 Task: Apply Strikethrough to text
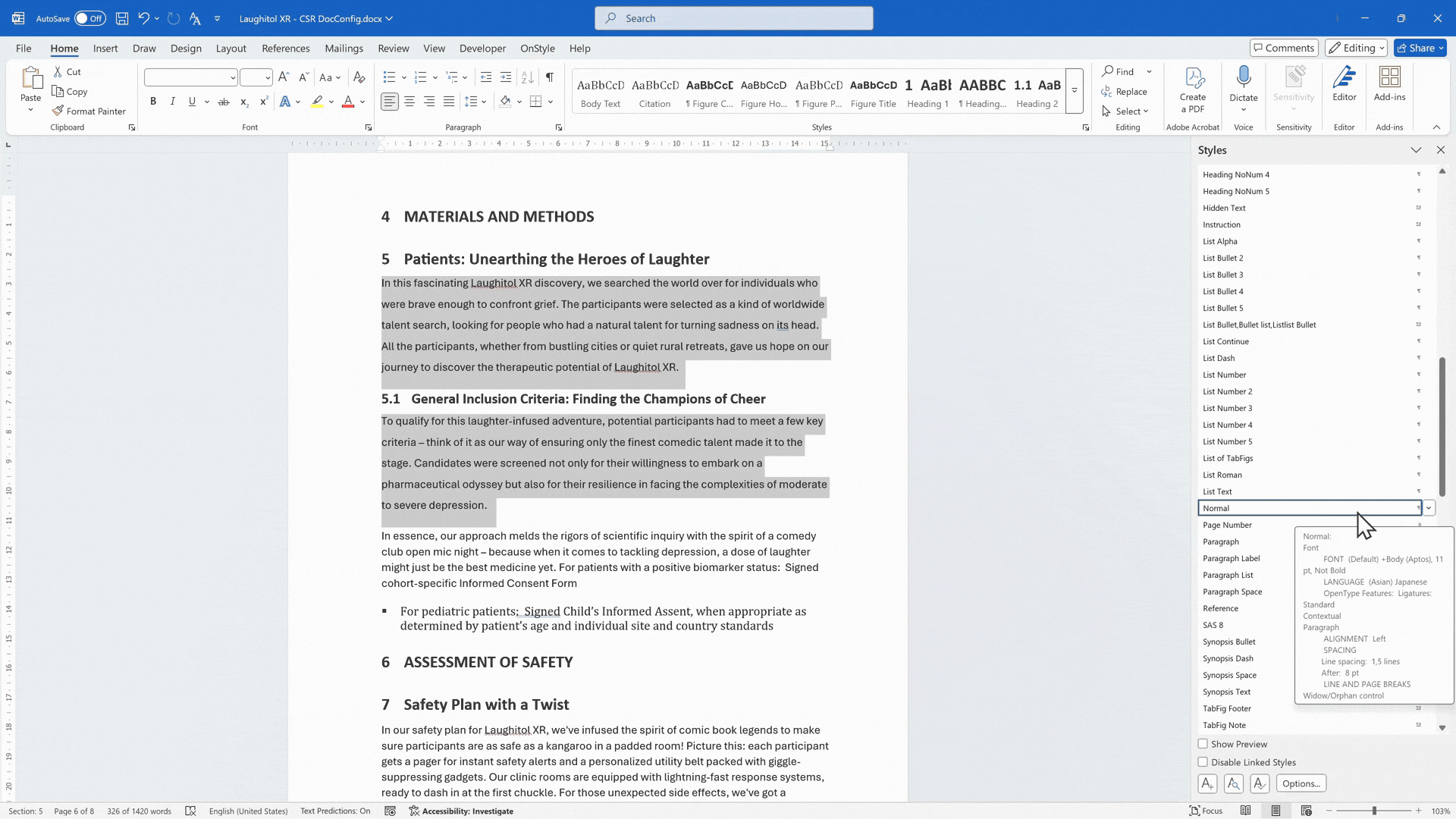tap(224, 102)
